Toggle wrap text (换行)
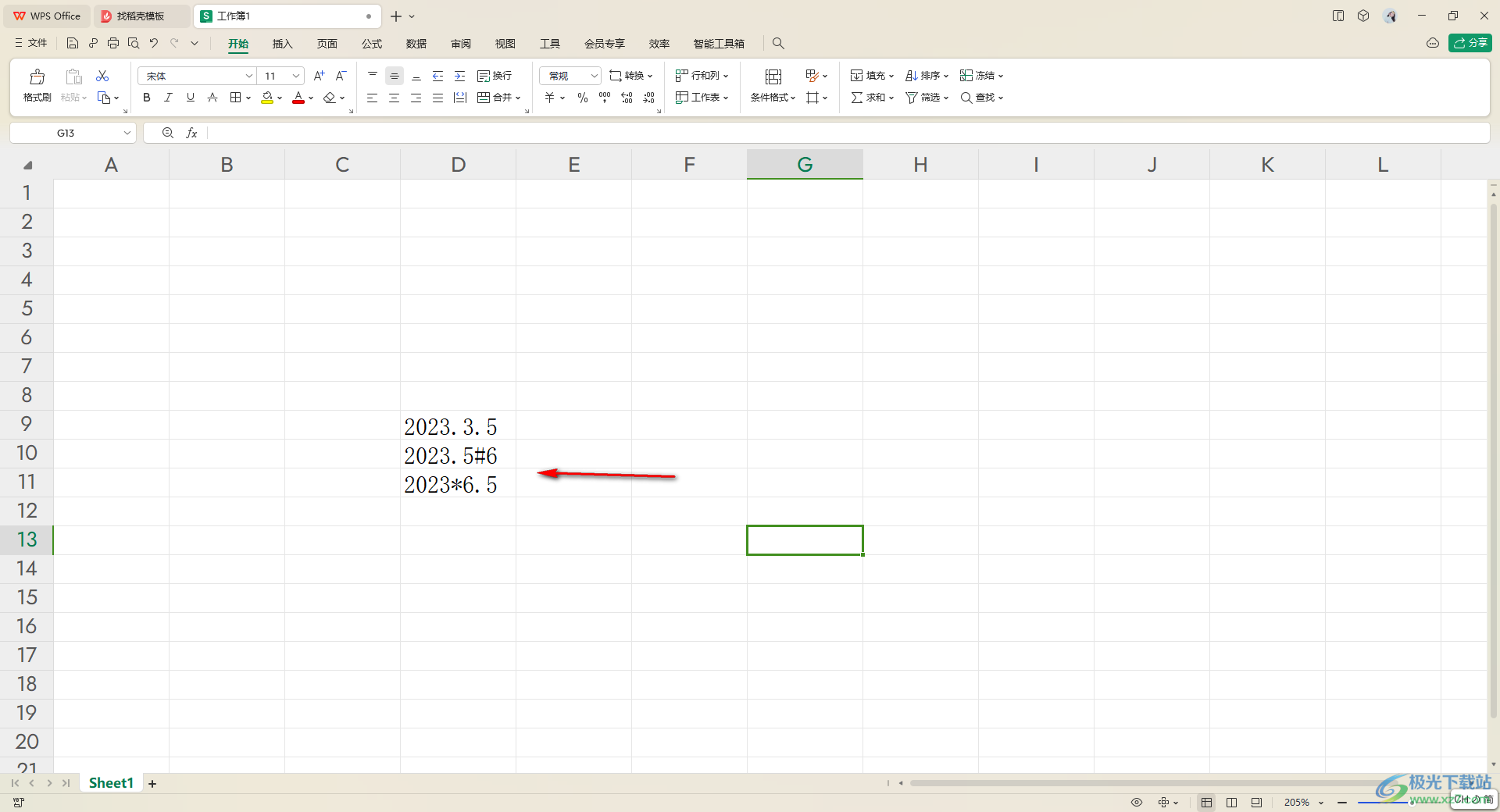The height and width of the screenshot is (812, 1500). coord(495,76)
